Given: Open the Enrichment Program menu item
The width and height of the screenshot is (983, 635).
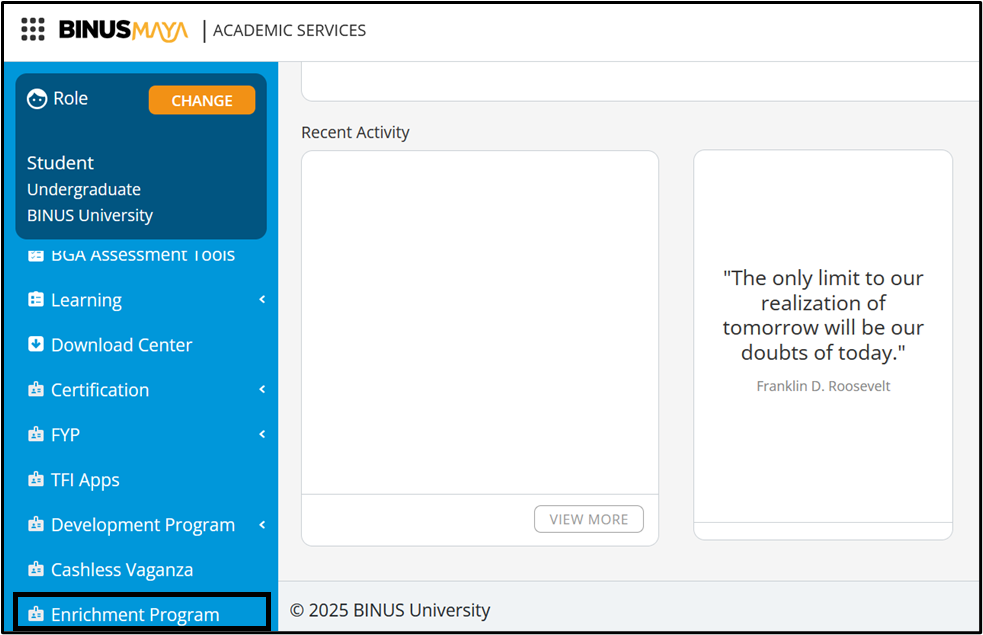Looking at the screenshot, I should (x=135, y=614).
